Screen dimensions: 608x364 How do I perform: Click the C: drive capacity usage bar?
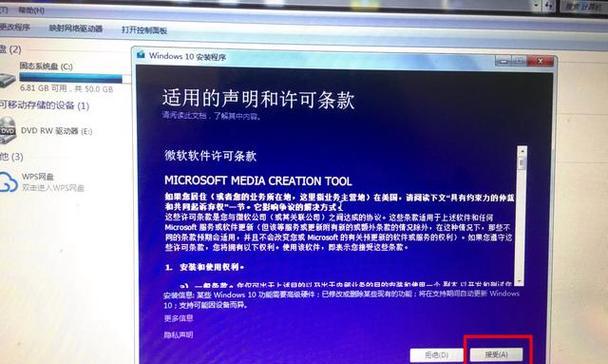click(x=71, y=78)
